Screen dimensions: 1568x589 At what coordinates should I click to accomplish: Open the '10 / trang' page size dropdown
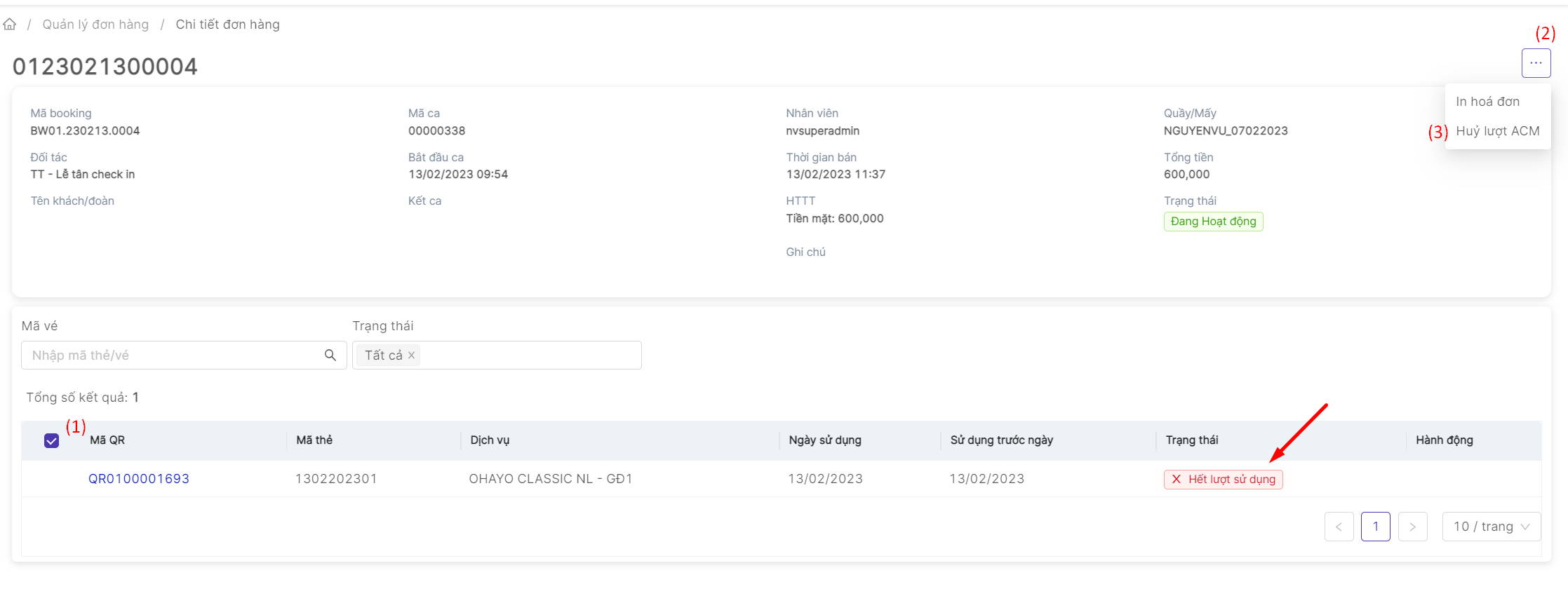pos(1491,527)
